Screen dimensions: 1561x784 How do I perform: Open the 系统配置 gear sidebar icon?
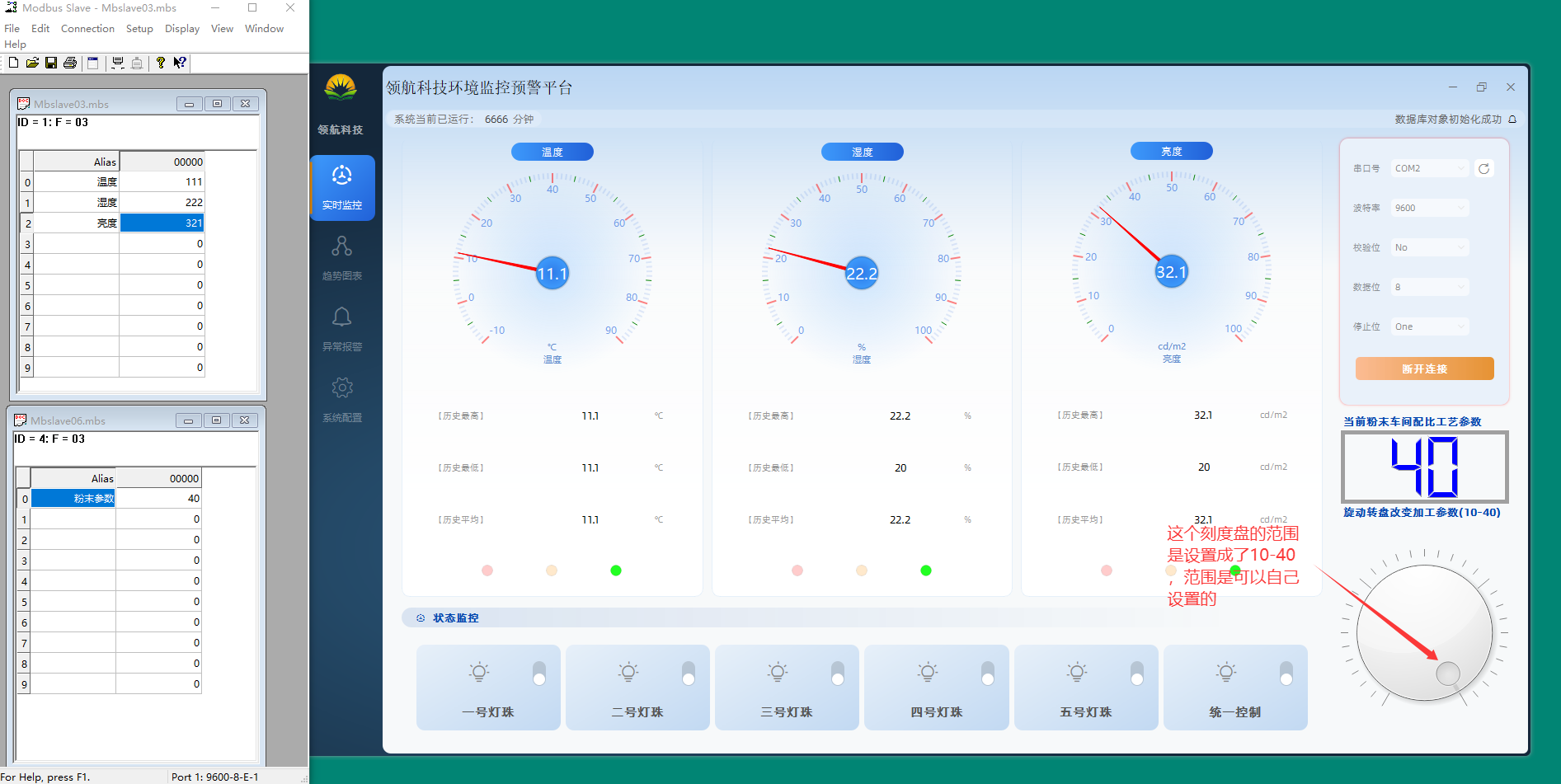[x=342, y=387]
